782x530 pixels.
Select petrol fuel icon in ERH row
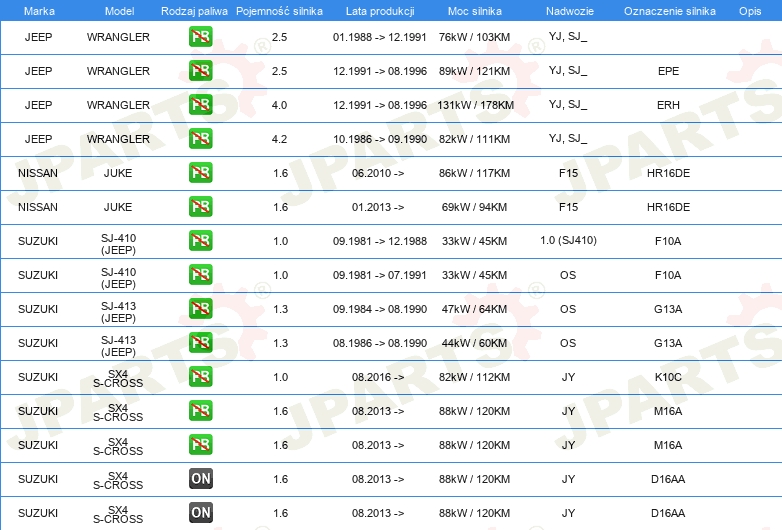200,104
